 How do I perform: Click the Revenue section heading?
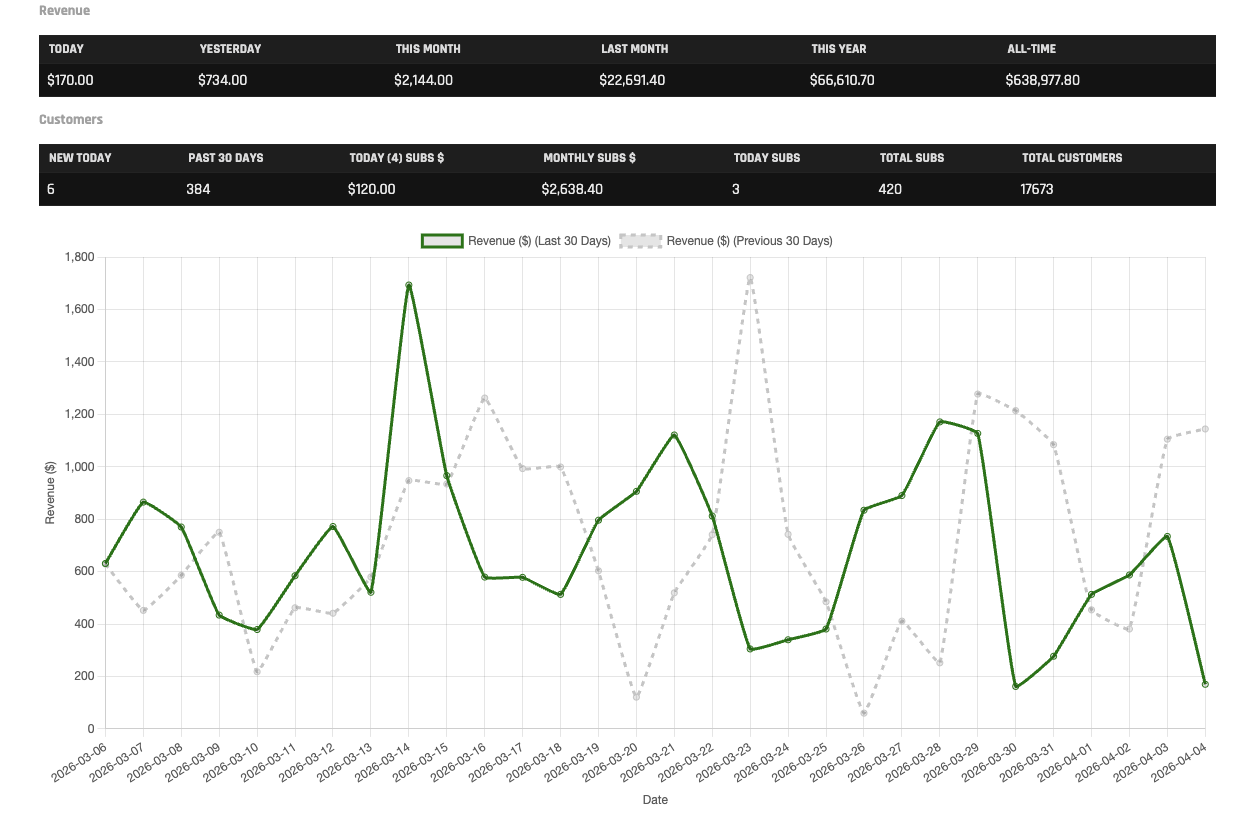64,11
